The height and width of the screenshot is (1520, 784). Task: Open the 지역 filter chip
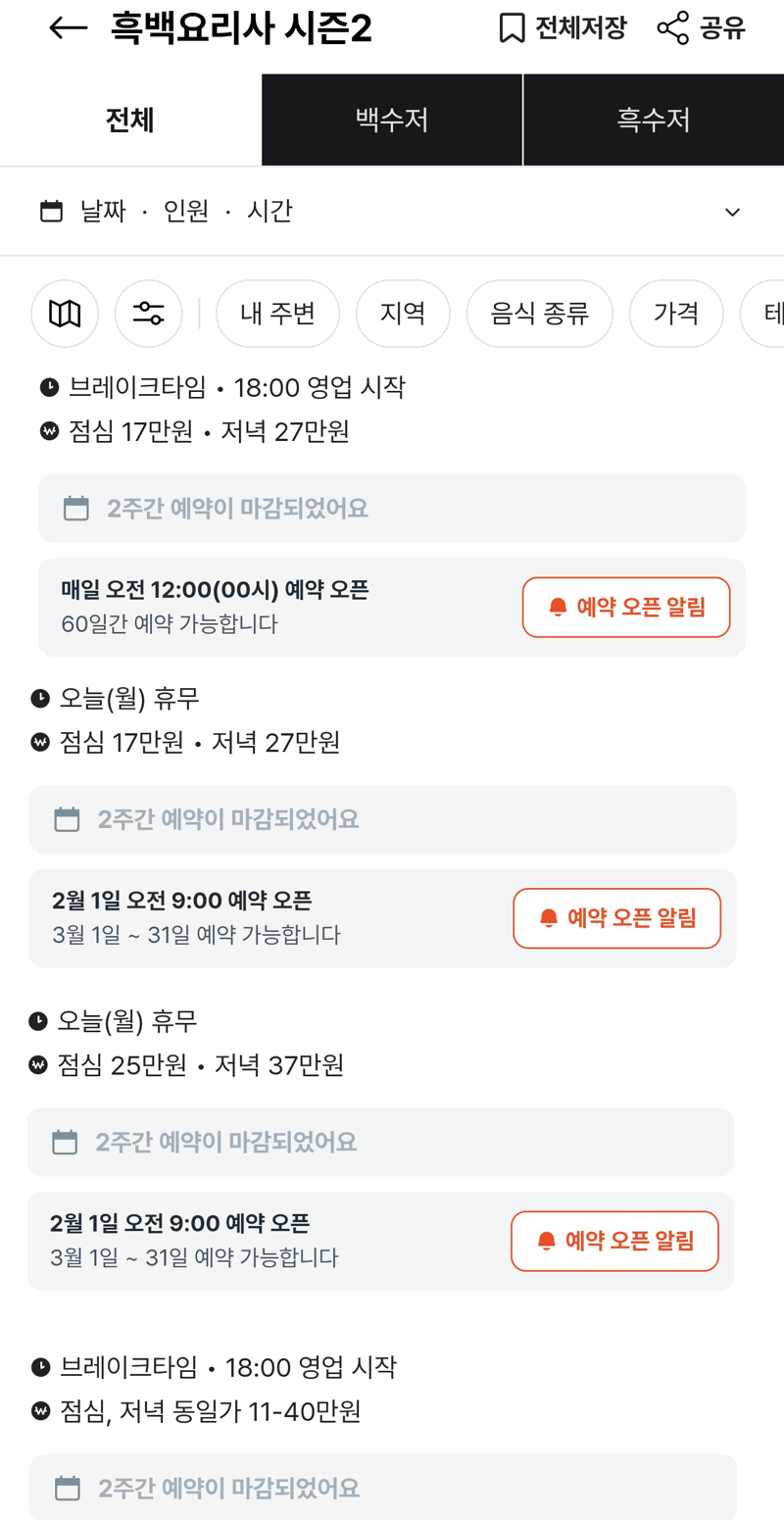403,314
